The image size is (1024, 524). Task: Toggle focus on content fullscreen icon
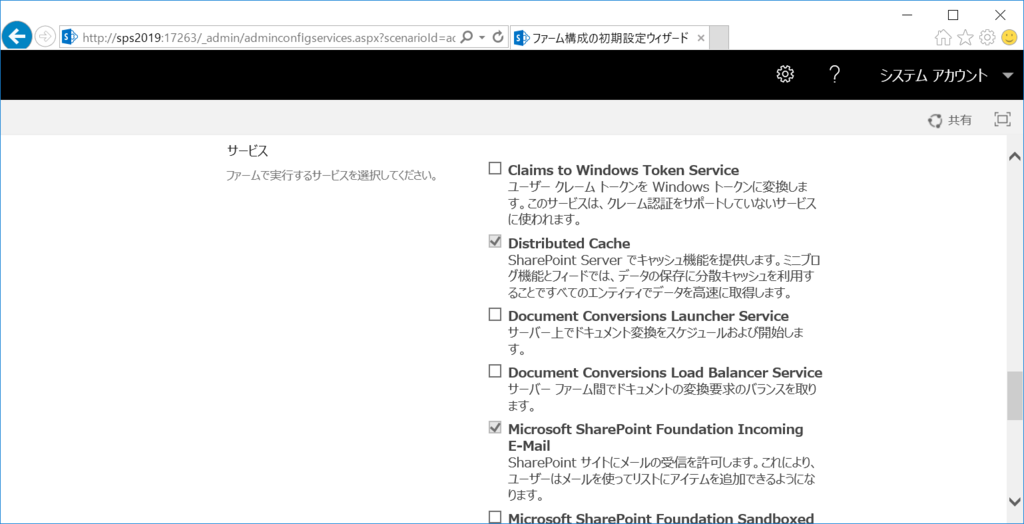tap(1002, 119)
